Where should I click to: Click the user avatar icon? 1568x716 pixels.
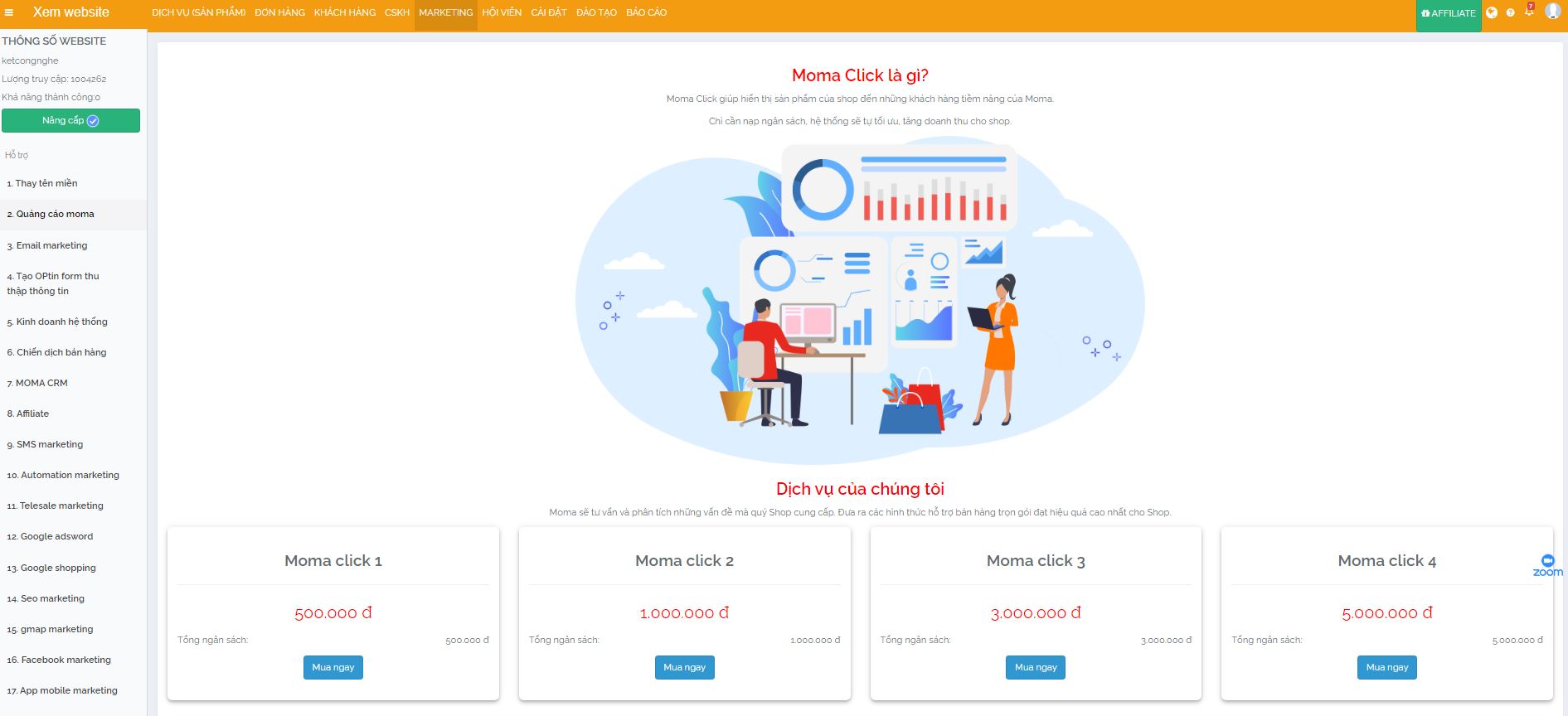click(1552, 11)
